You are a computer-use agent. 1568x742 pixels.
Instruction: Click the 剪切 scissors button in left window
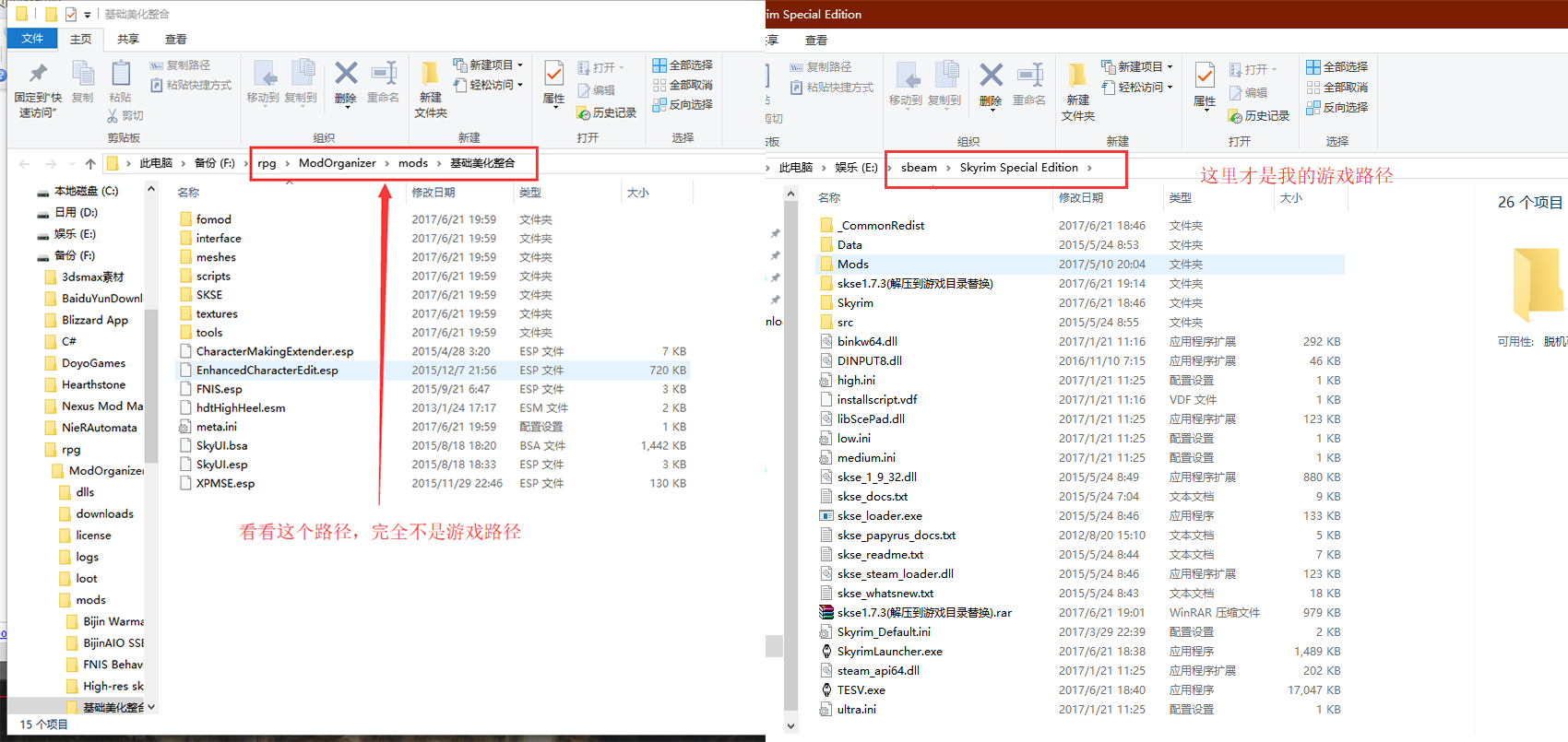click(125, 115)
